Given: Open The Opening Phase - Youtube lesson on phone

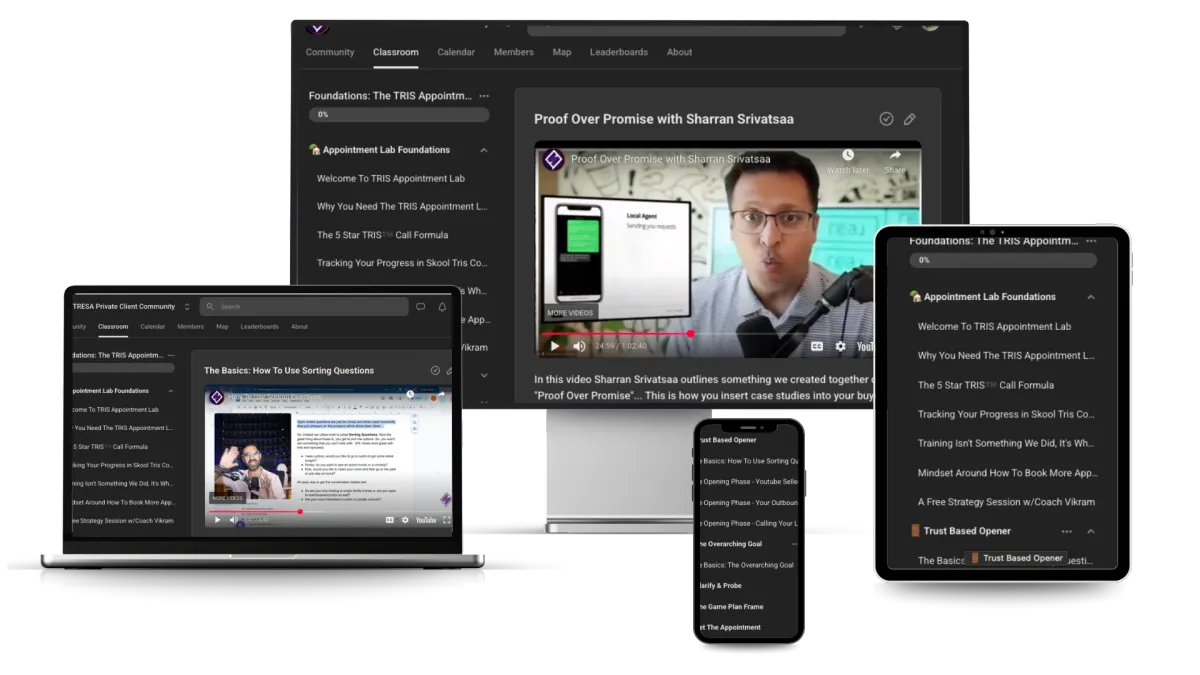Looking at the screenshot, I should (748, 482).
